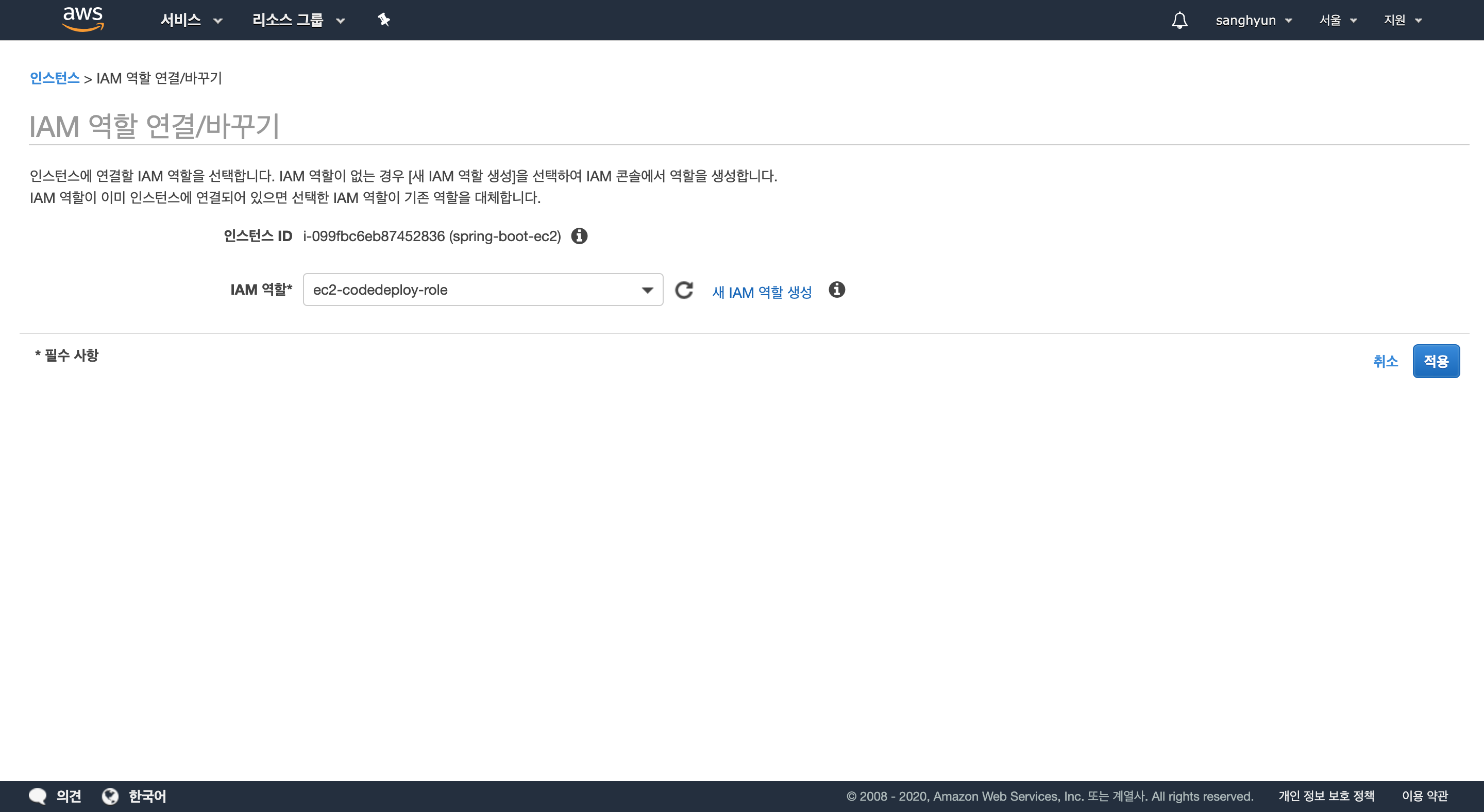Open the 리소스 그룹 menu

click(x=298, y=20)
